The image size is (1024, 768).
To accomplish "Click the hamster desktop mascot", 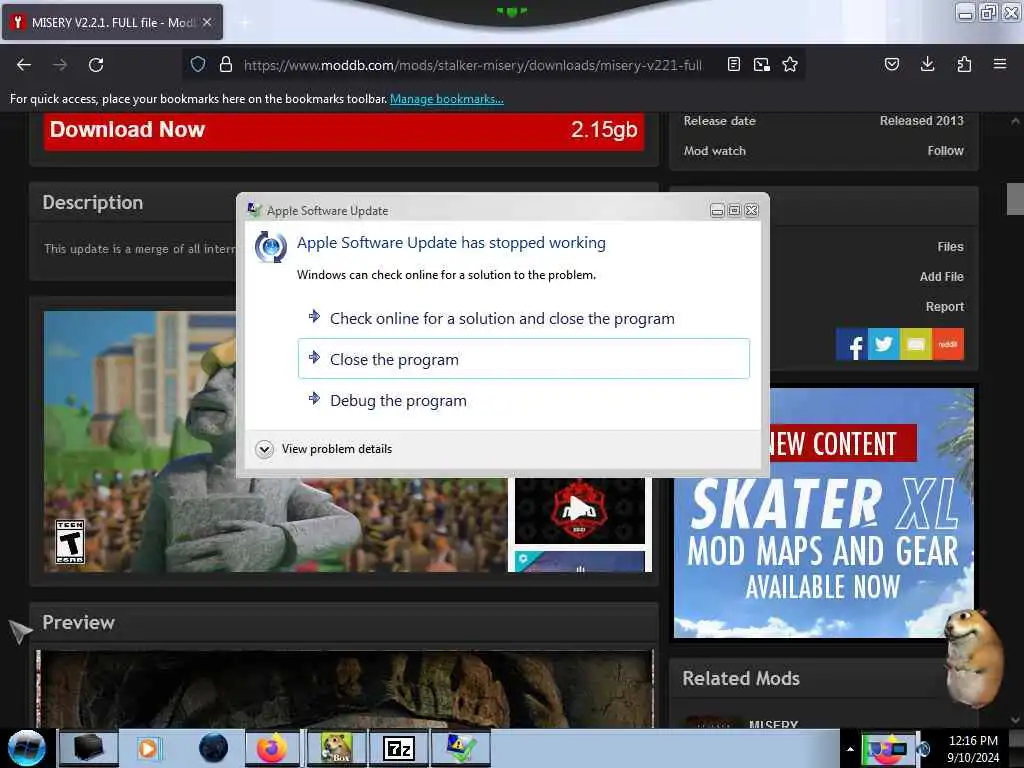I will tap(974, 658).
